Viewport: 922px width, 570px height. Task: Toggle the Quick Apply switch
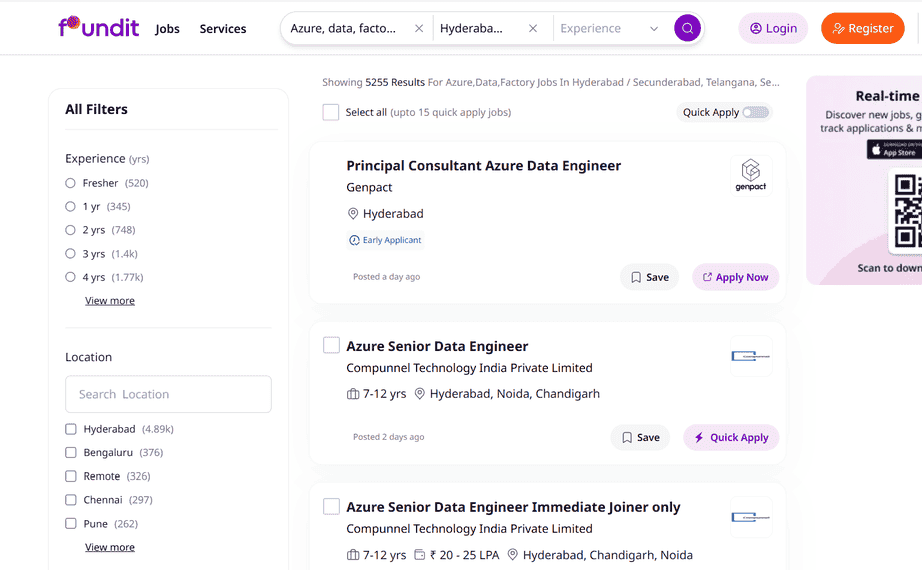756,112
